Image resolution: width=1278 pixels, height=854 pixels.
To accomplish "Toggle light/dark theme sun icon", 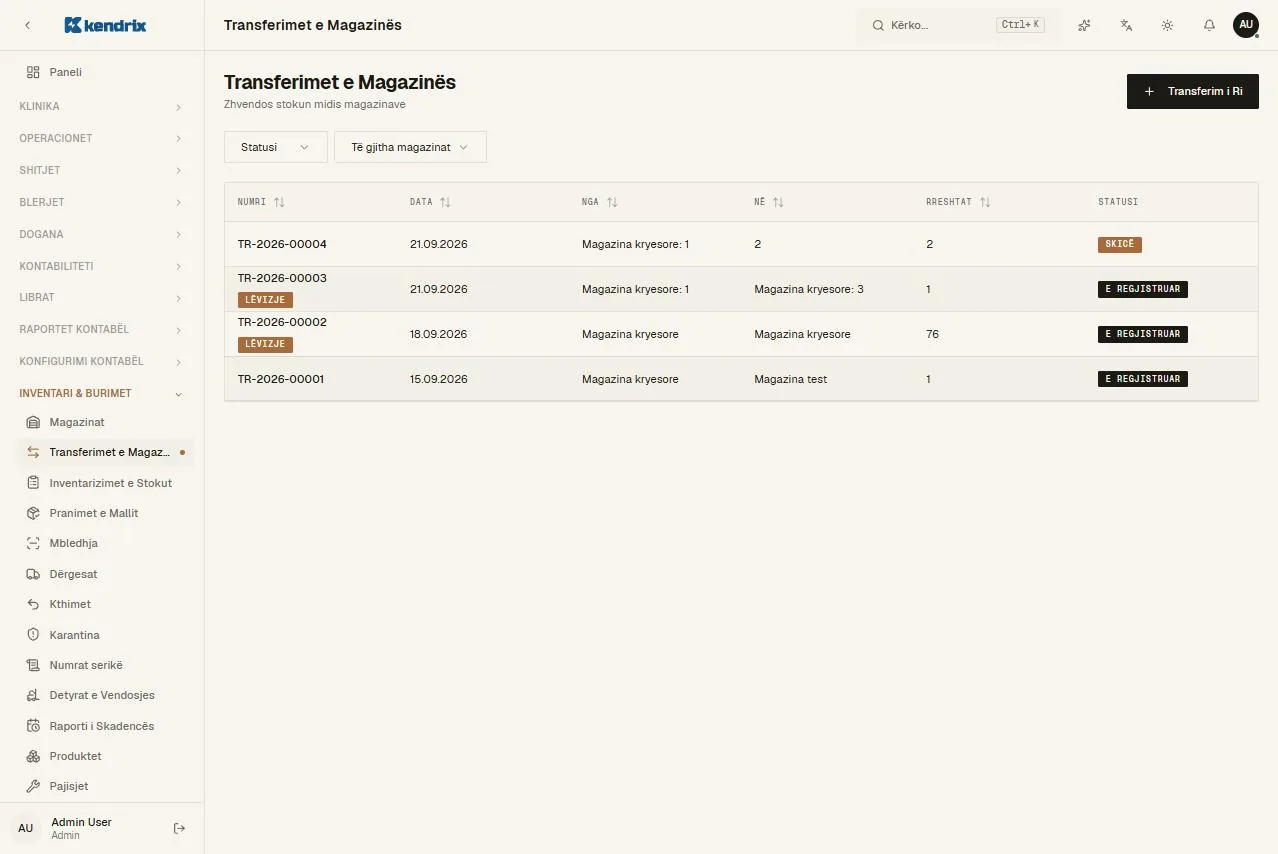I will [x=1167, y=25].
